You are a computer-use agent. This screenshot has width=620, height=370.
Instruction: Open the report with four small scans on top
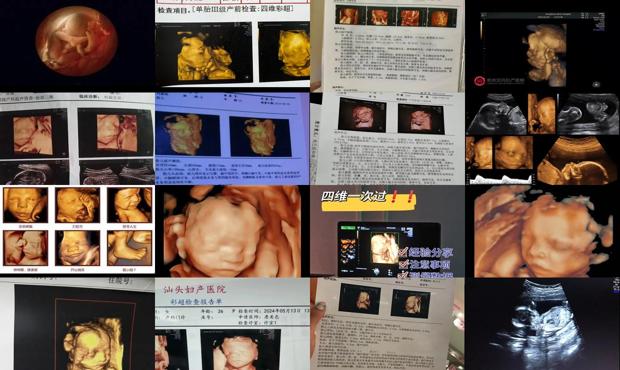388,46
